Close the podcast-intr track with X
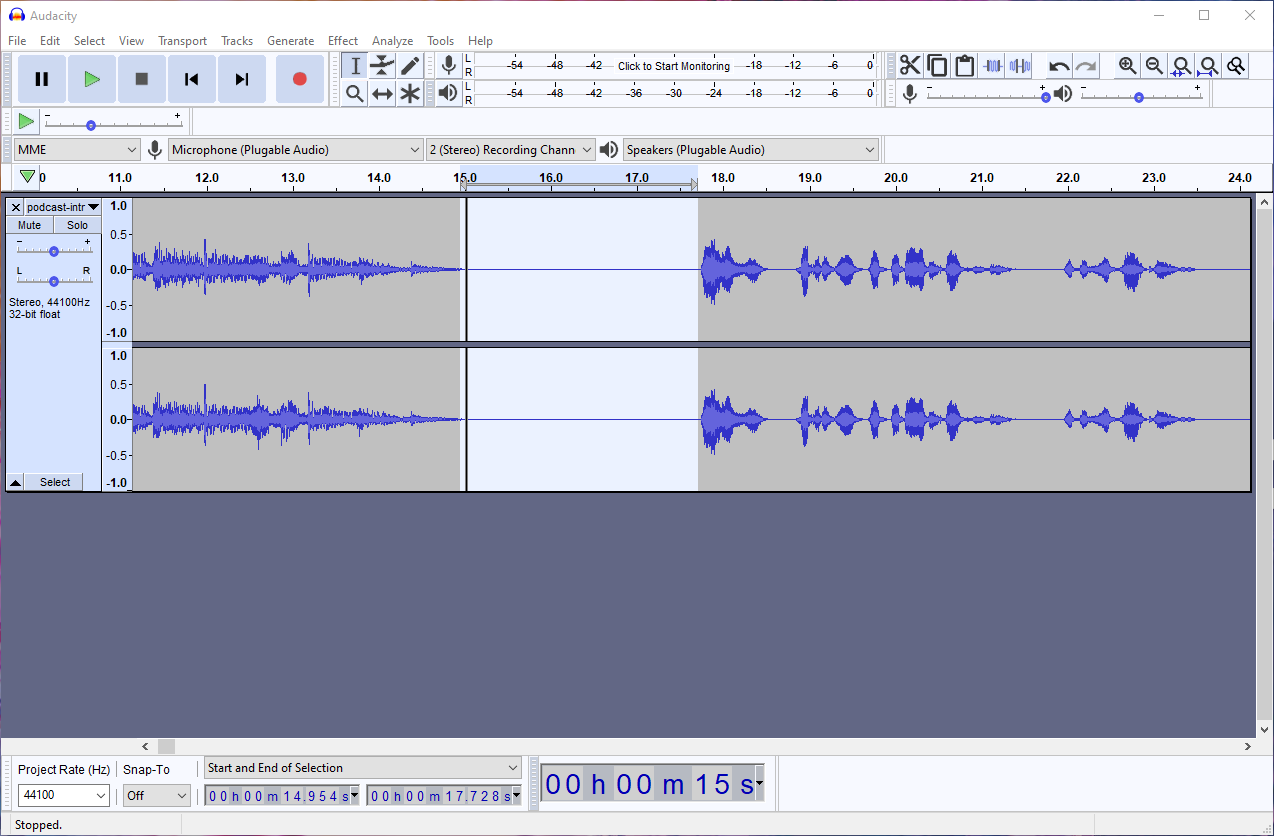The image size is (1274, 836). tap(15, 207)
